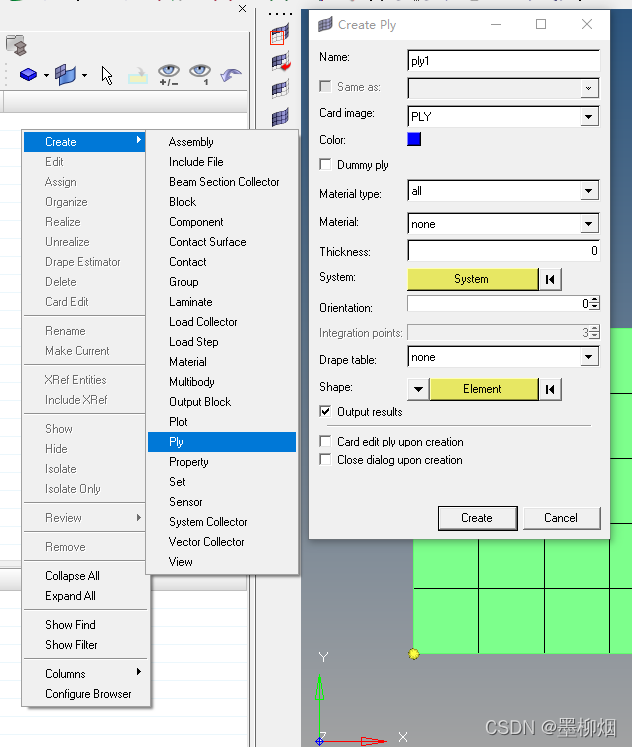This screenshot has width=632, height=747.
Task: Select the arrow pointer selector tool
Action: tap(107, 75)
